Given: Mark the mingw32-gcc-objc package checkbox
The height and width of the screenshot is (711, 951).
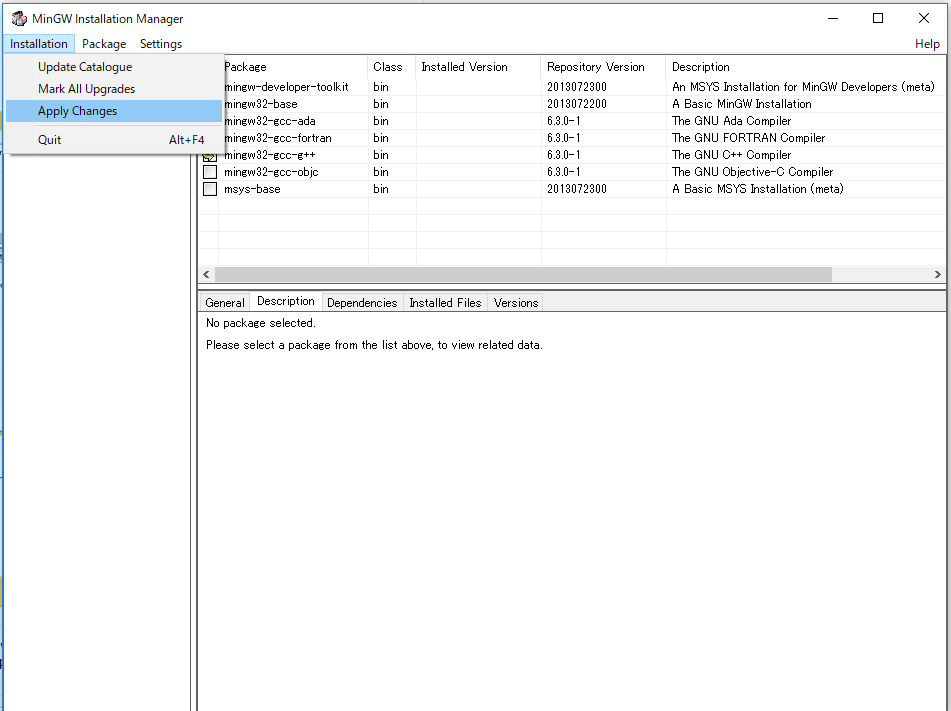Looking at the screenshot, I should click(x=210, y=172).
